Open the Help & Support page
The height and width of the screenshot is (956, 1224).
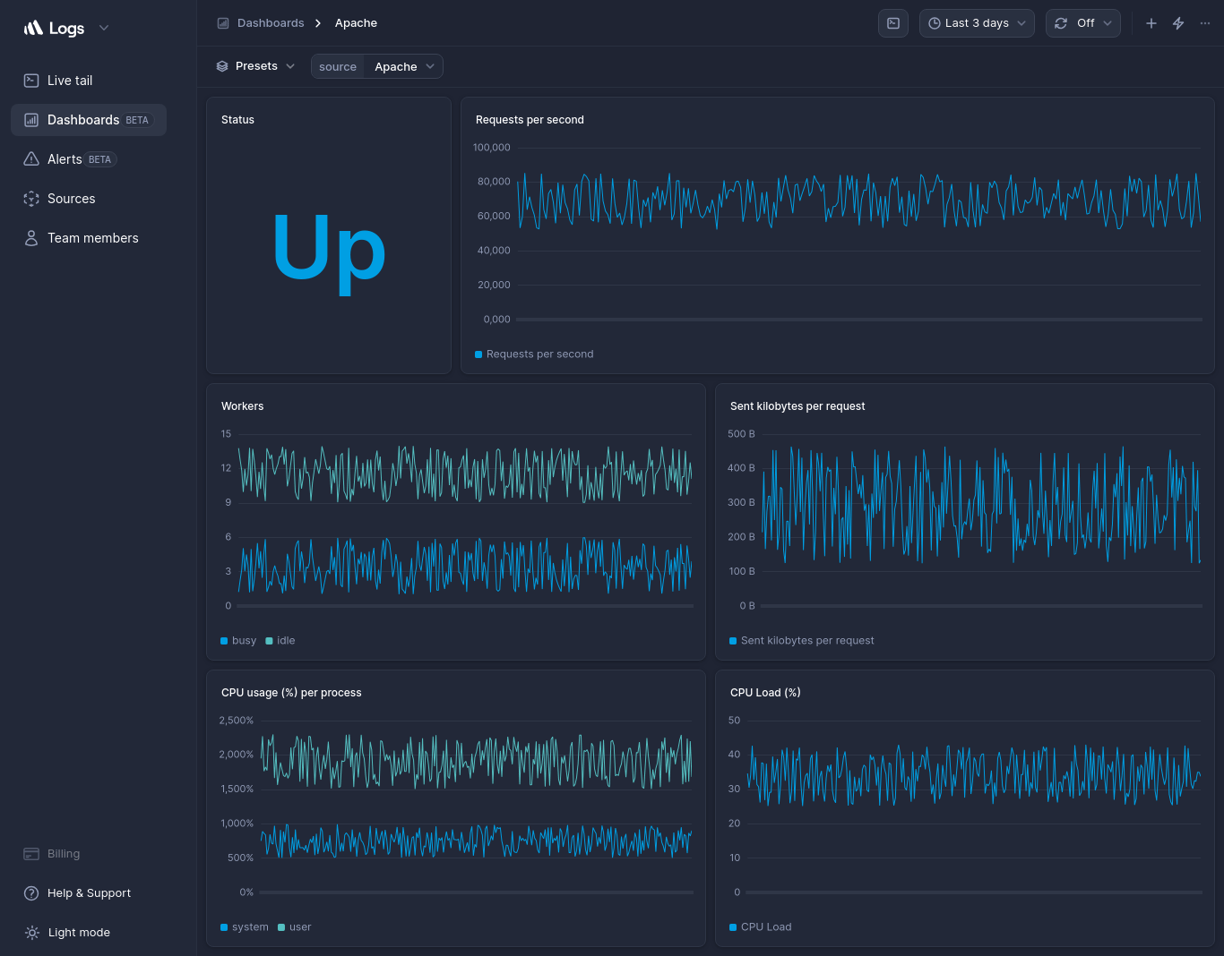click(89, 893)
